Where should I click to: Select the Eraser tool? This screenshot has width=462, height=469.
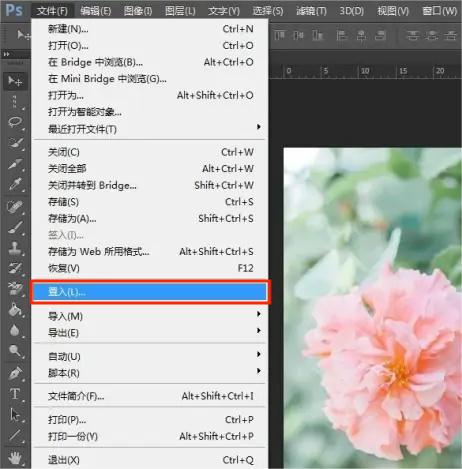click(15, 288)
